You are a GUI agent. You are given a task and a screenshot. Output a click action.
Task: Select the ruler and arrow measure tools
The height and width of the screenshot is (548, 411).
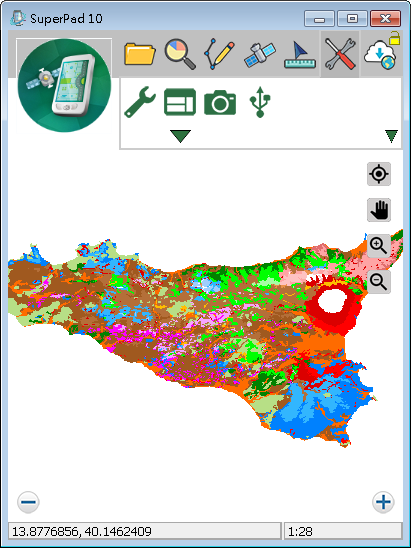pyautogui.click(x=300, y=55)
